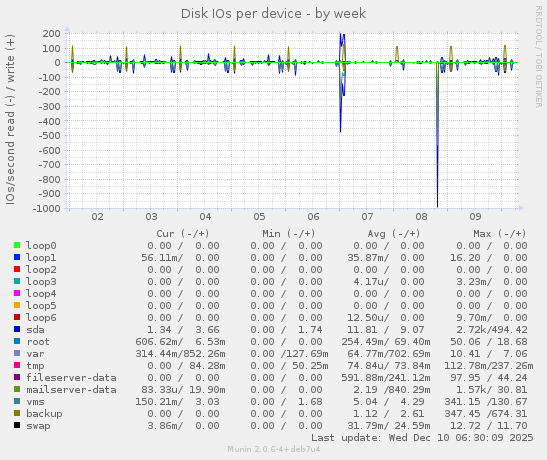Viewport: 547px width, 460px height.
Task: Click the dark red loop6 swatch
Action: pyautogui.click(x=17, y=317)
